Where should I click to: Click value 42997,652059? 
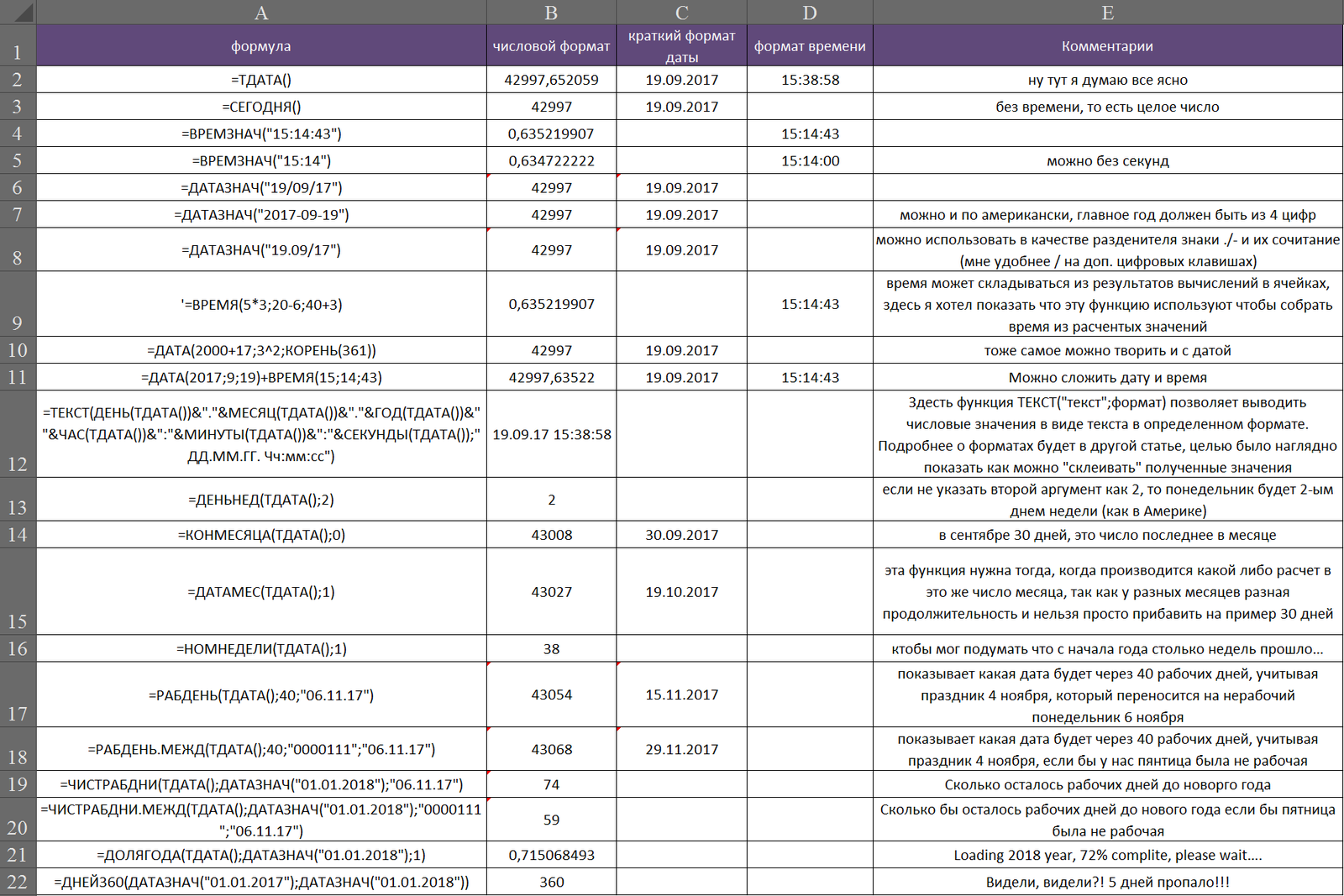point(551,80)
